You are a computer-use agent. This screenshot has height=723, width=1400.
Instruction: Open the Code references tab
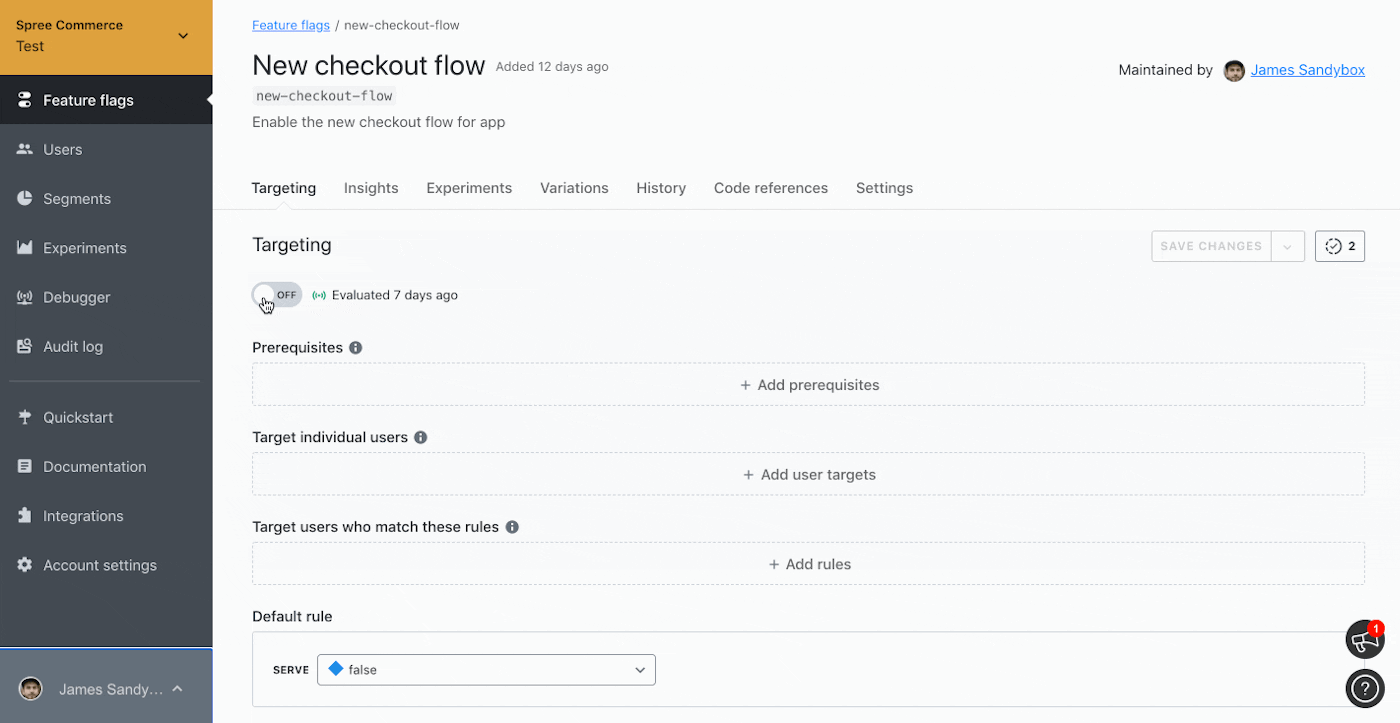[x=770, y=188]
